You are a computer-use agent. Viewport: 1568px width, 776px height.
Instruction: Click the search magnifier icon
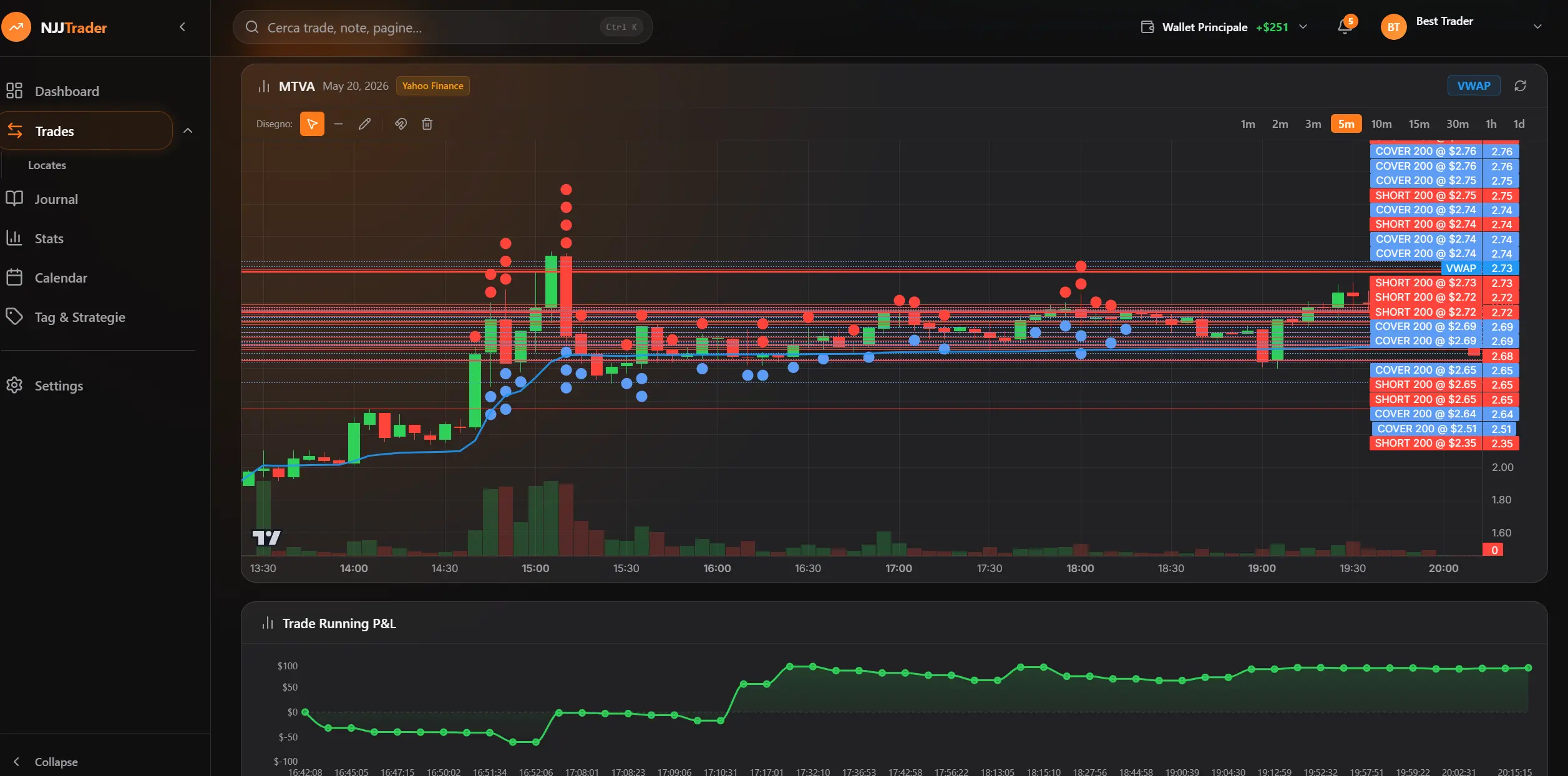click(x=252, y=27)
